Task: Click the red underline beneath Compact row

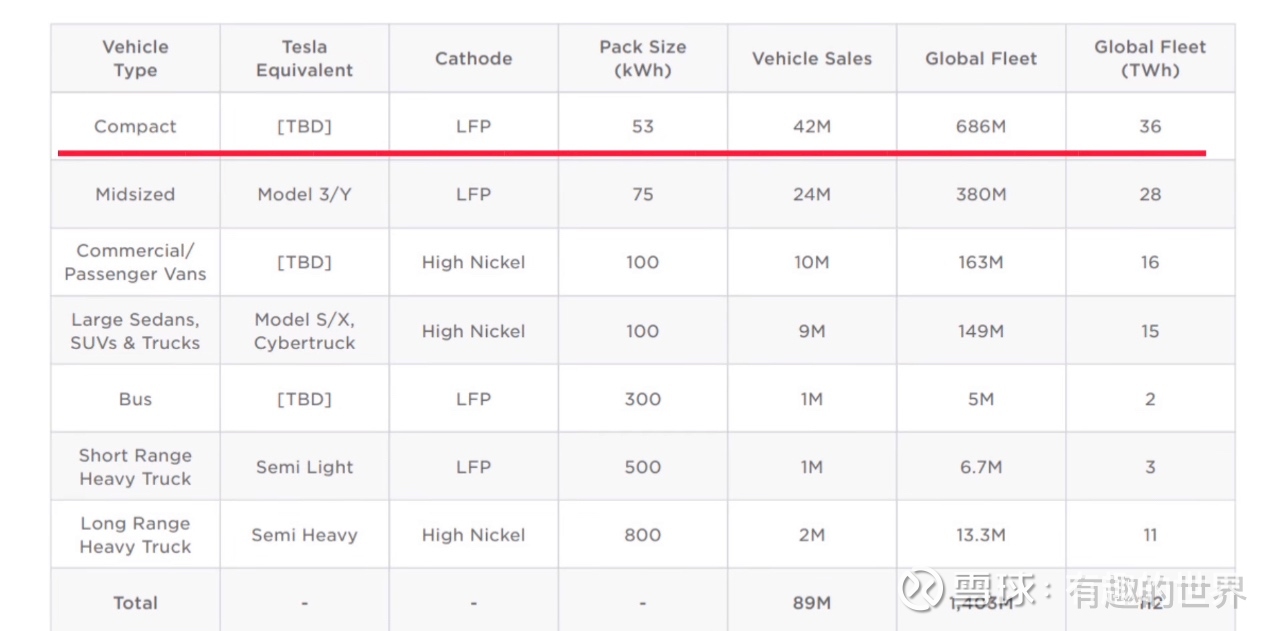Action: [632, 153]
